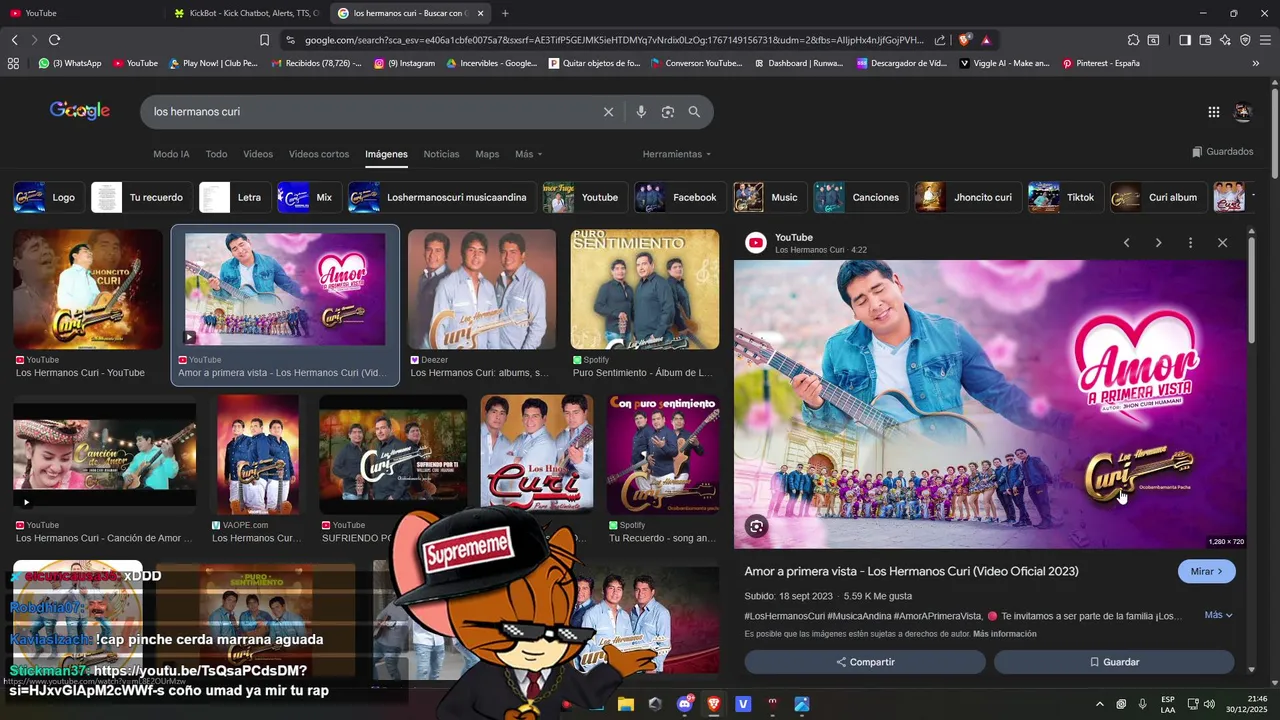Show previous image in preview panel
The height and width of the screenshot is (720, 1280).
point(1126,243)
